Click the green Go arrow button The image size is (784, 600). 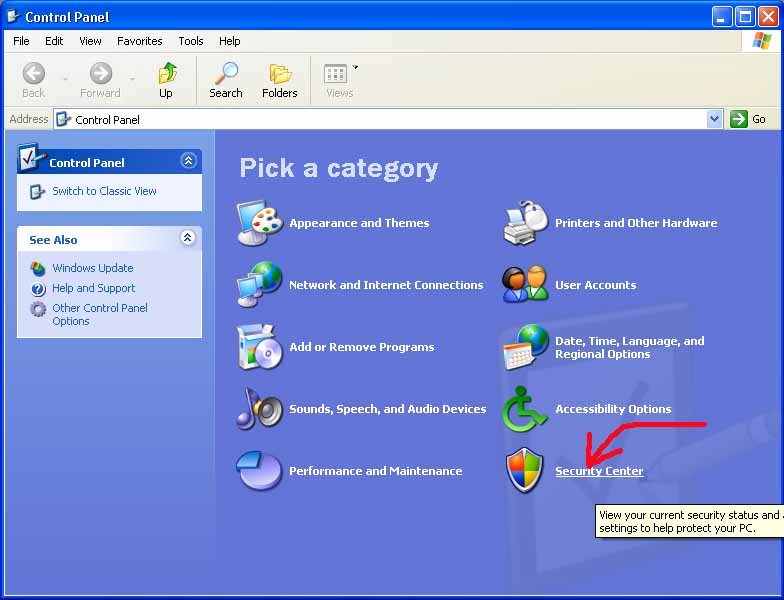point(738,119)
